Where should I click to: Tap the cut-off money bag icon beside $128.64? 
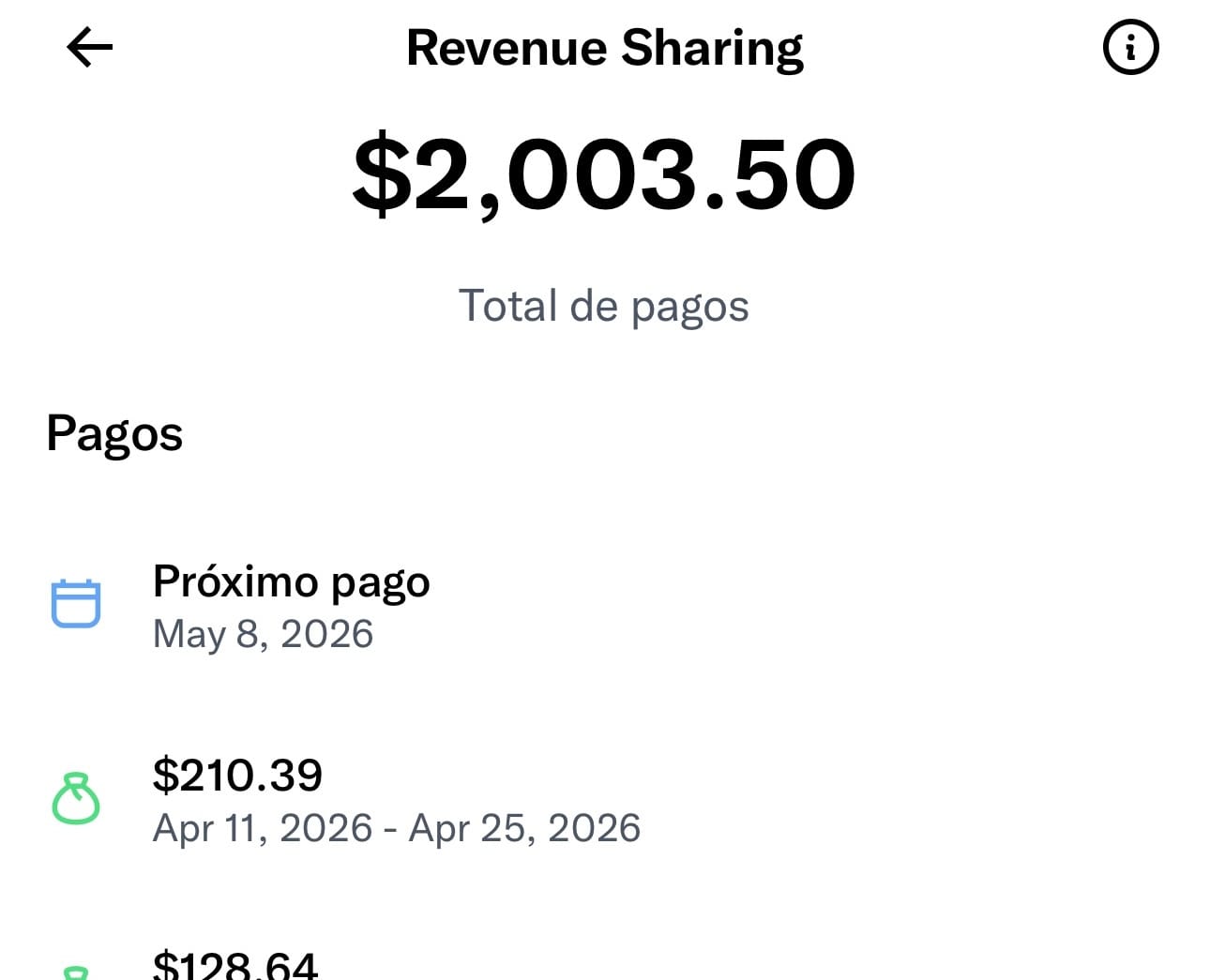75,972
